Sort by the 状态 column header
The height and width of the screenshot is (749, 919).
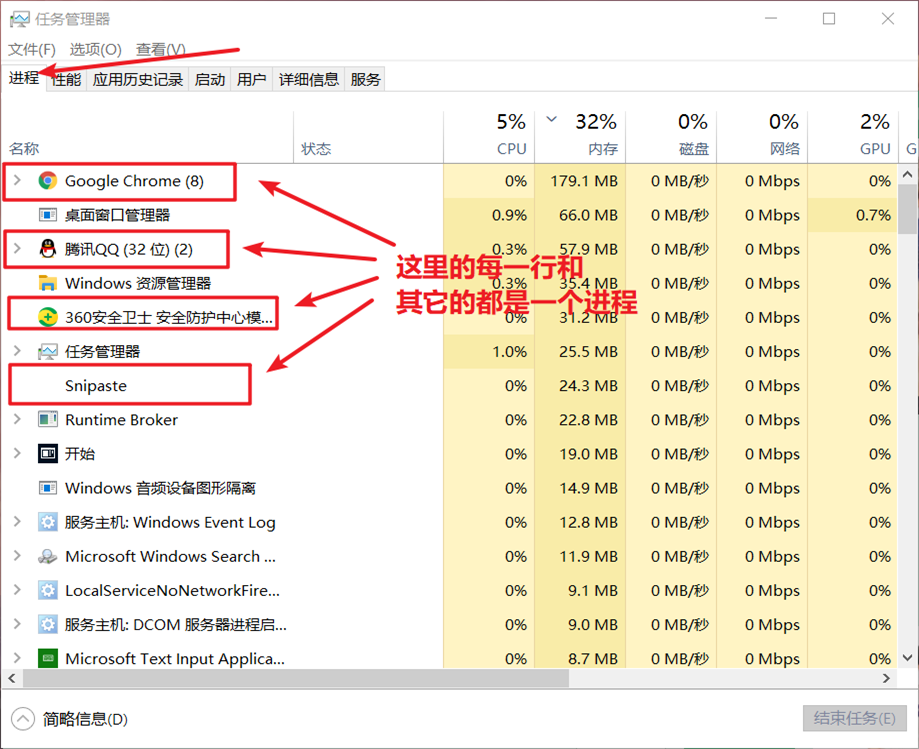point(368,137)
